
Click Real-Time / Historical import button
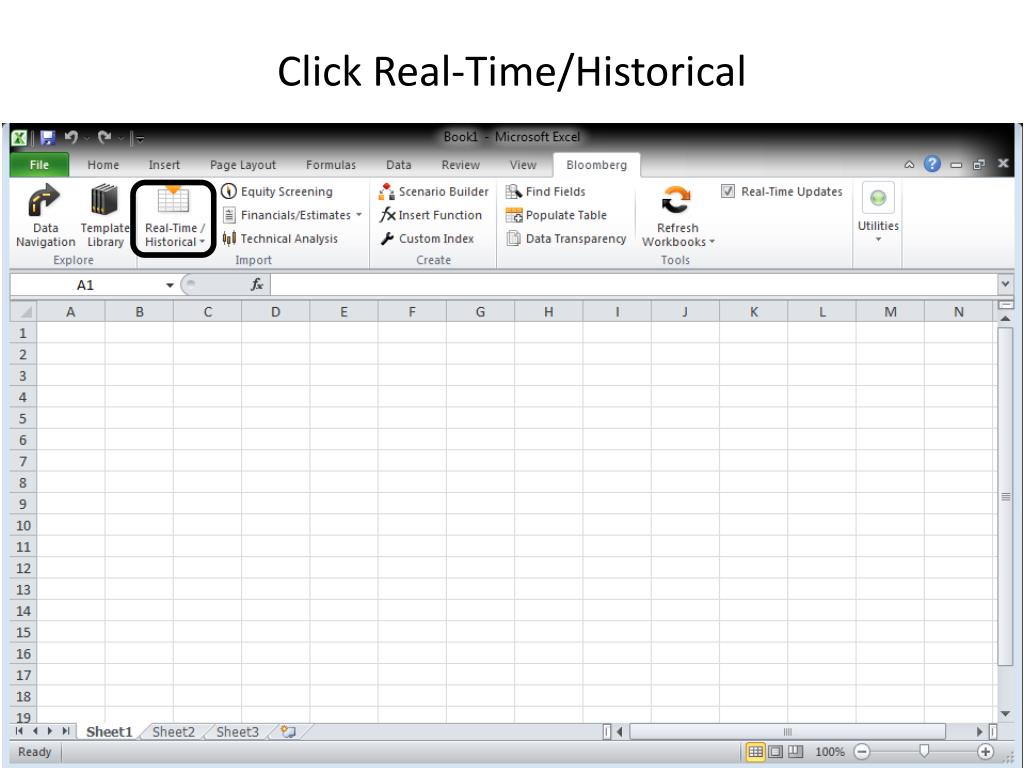[x=174, y=216]
